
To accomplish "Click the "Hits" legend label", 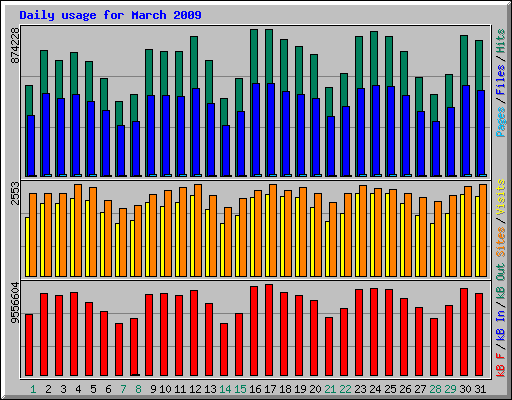I will pyautogui.click(x=501, y=41).
